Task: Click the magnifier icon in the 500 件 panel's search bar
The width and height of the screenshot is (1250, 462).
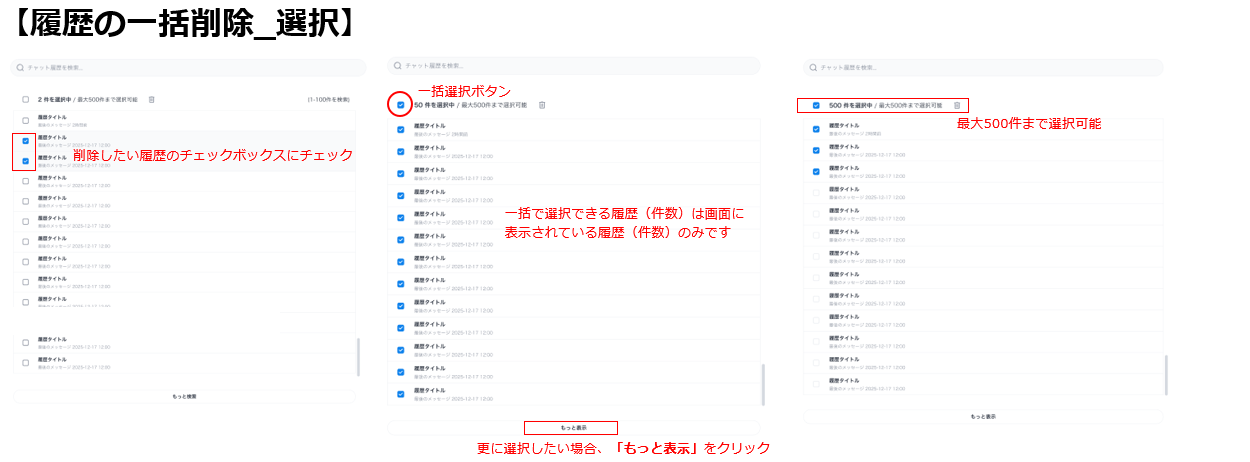Action: 813,67
